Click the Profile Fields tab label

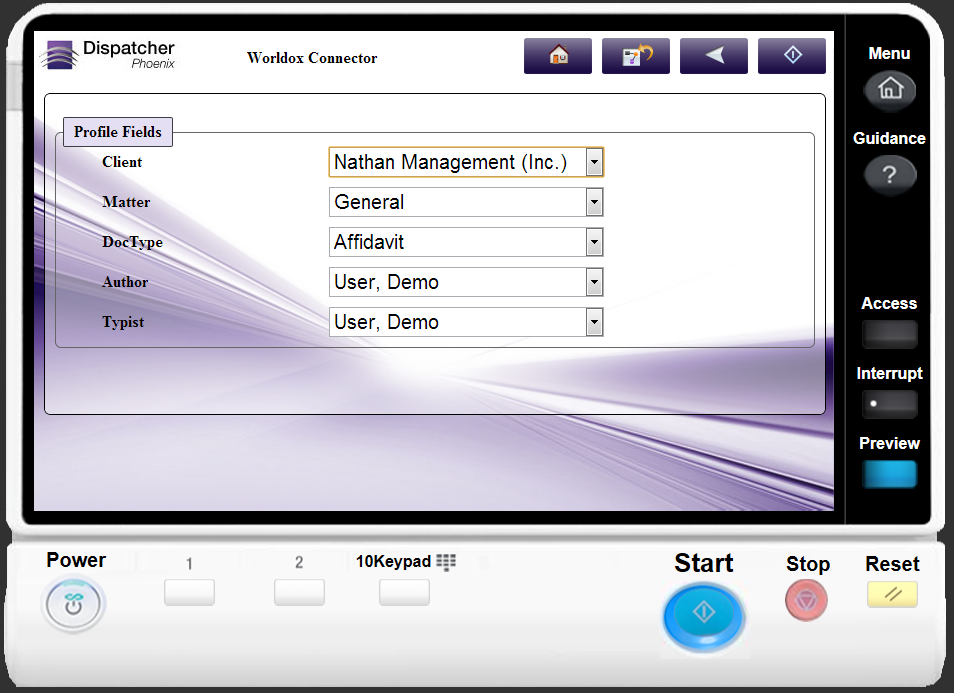point(118,132)
